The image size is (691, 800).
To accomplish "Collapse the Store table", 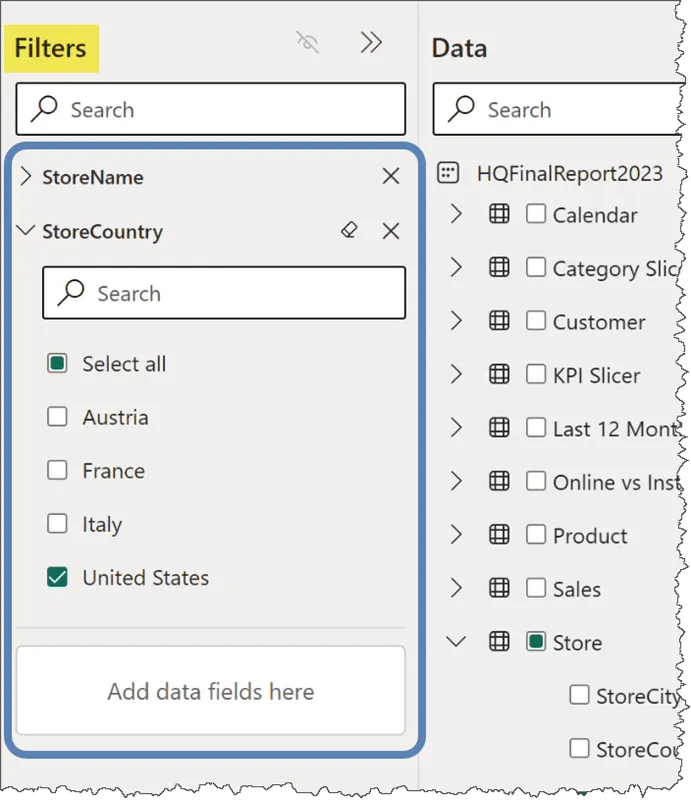I will coord(457,642).
